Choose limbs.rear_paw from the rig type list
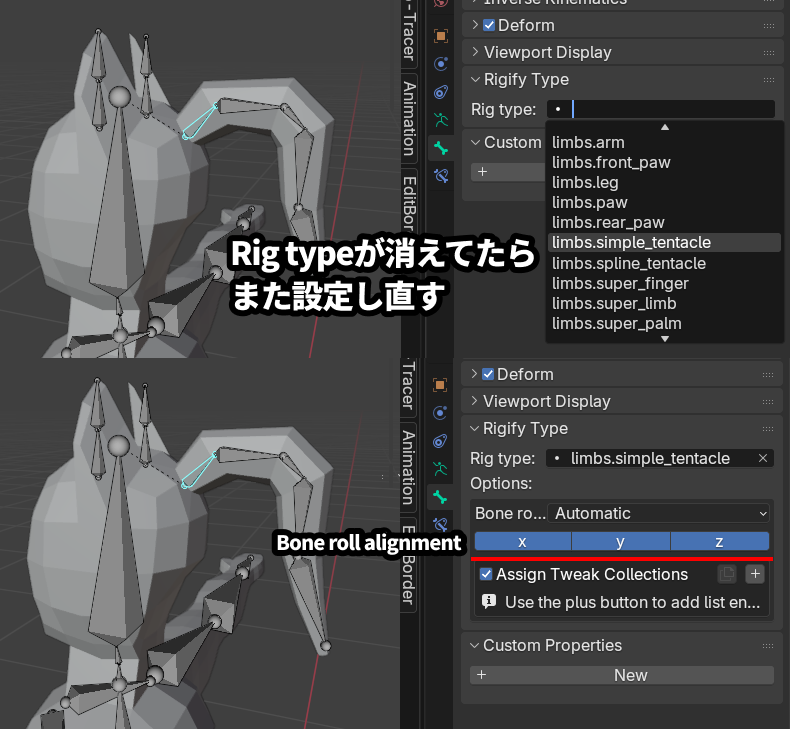 click(x=664, y=223)
